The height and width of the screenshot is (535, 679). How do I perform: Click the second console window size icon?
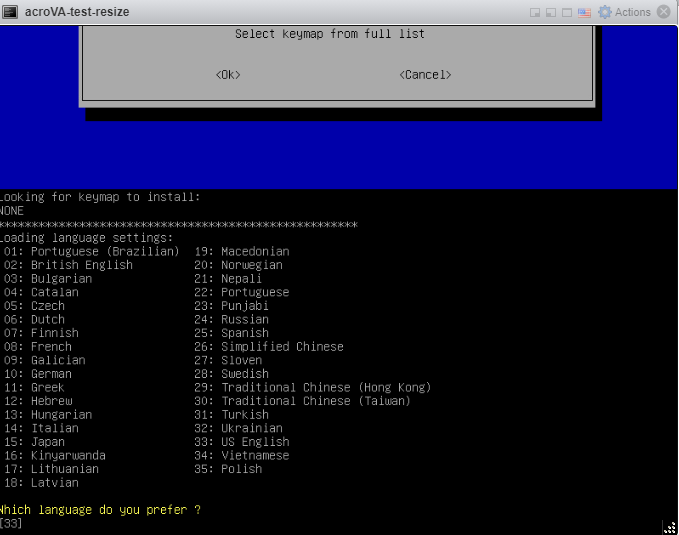click(x=551, y=13)
